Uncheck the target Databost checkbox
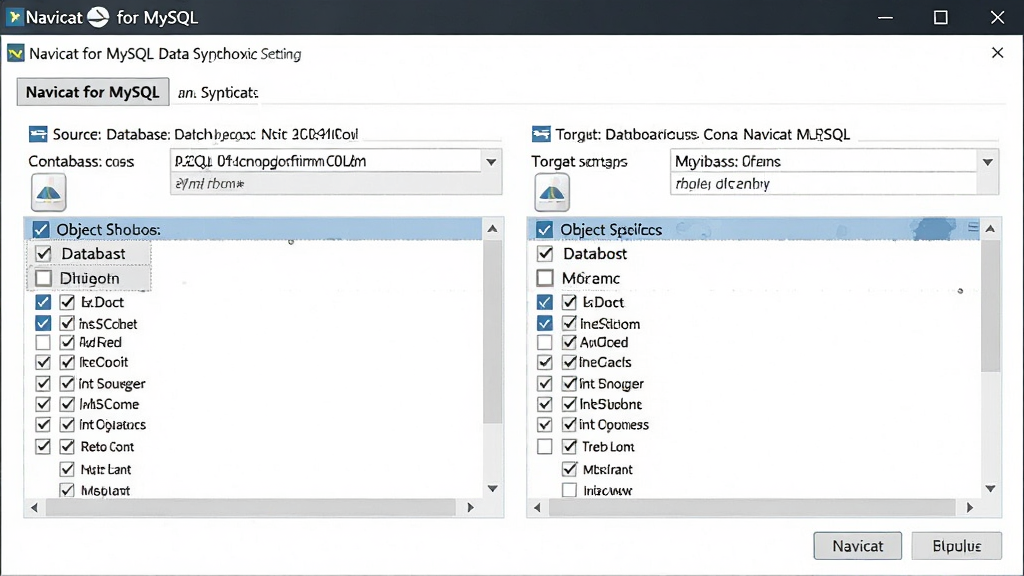 [545, 253]
